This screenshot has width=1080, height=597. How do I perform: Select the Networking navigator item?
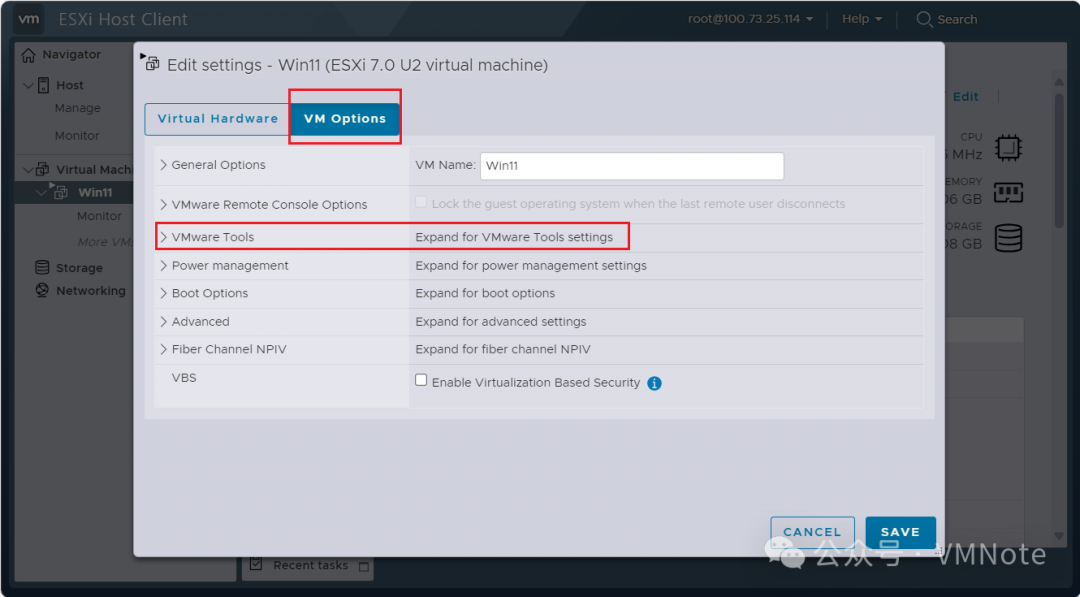click(91, 291)
